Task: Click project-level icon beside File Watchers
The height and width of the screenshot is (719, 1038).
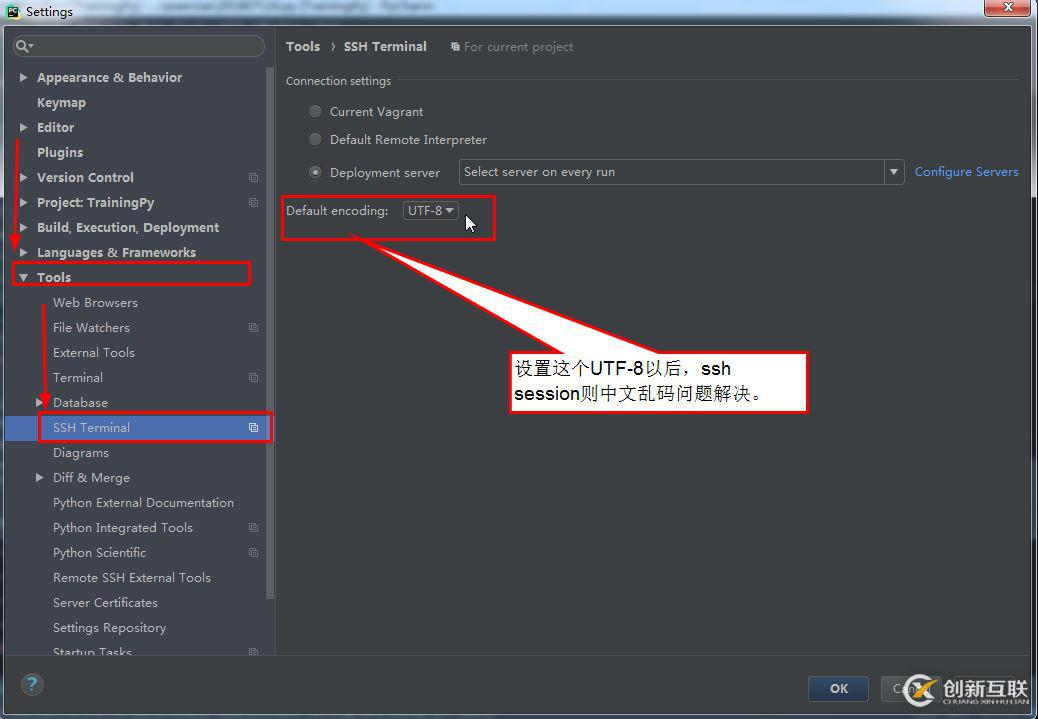Action: pos(254,328)
